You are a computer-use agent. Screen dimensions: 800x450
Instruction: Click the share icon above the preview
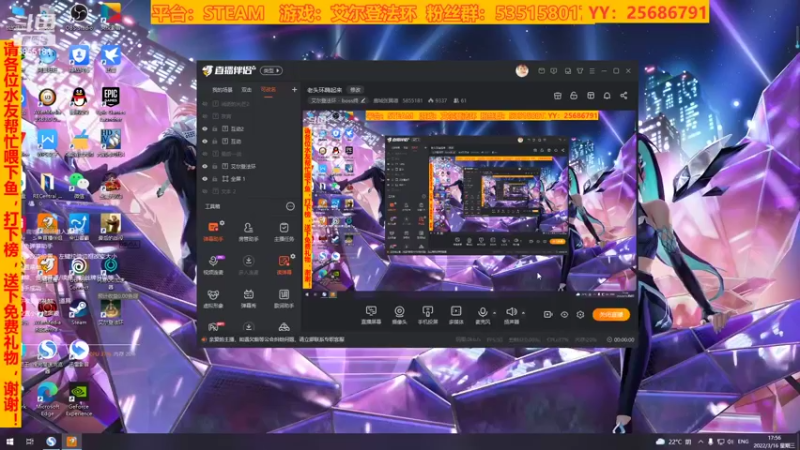(623, 95)
